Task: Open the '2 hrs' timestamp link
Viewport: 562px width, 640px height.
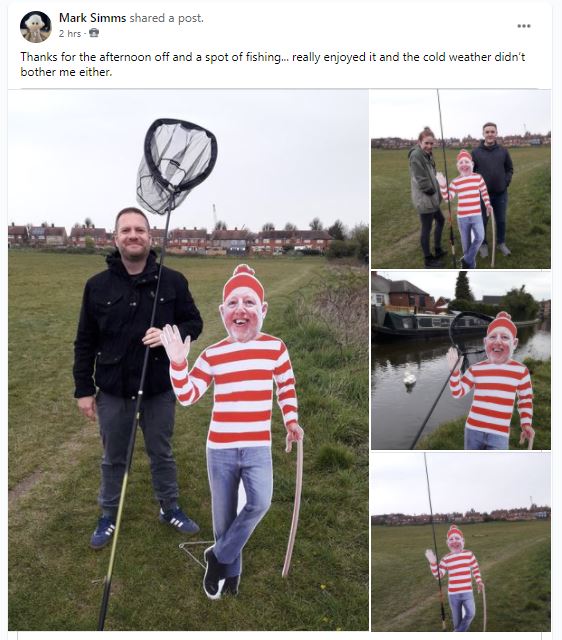Action: pyautogui.click(x=70, y=33)
